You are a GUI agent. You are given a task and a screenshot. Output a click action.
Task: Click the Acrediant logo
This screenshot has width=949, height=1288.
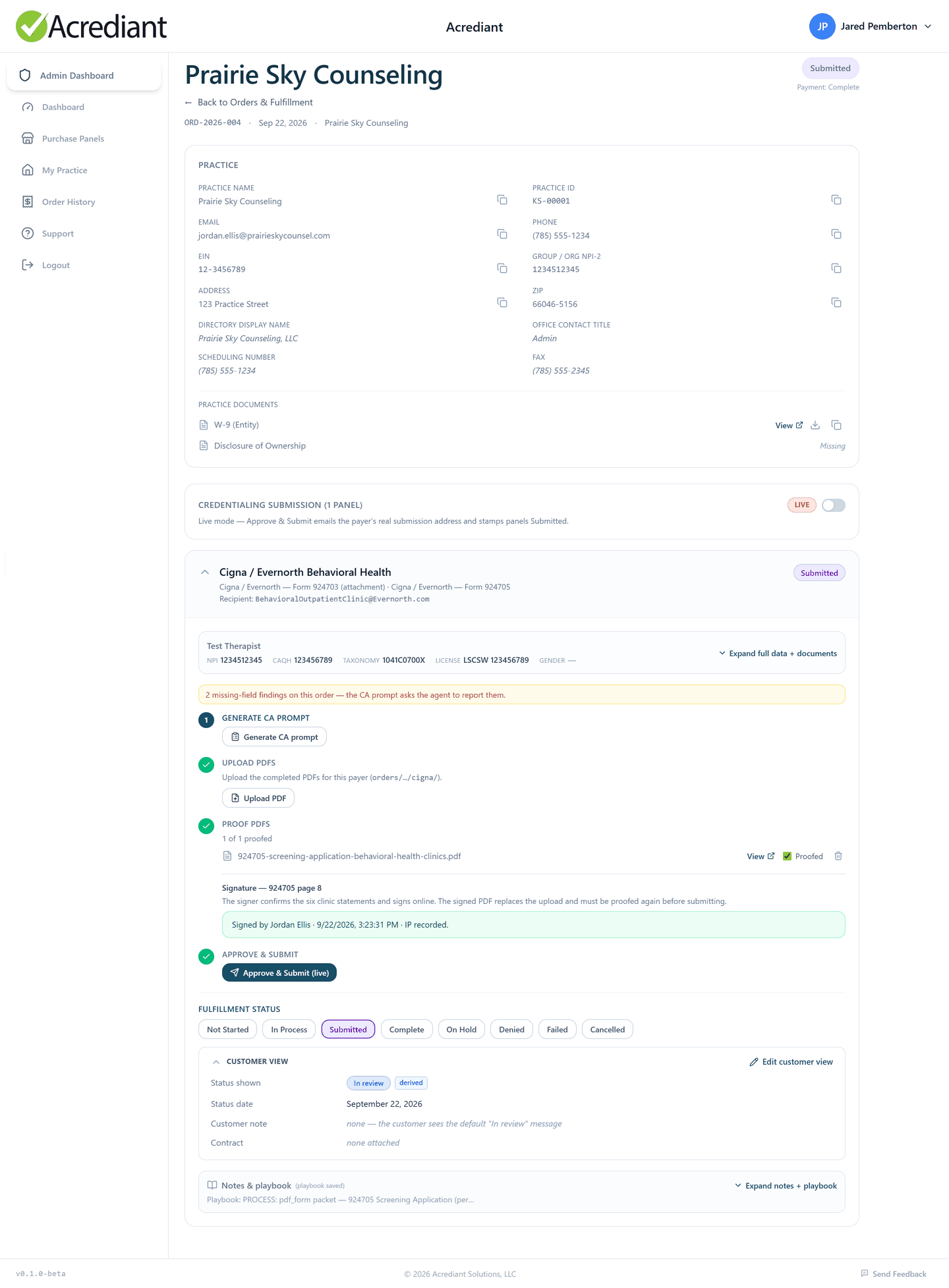click(91, 26)
